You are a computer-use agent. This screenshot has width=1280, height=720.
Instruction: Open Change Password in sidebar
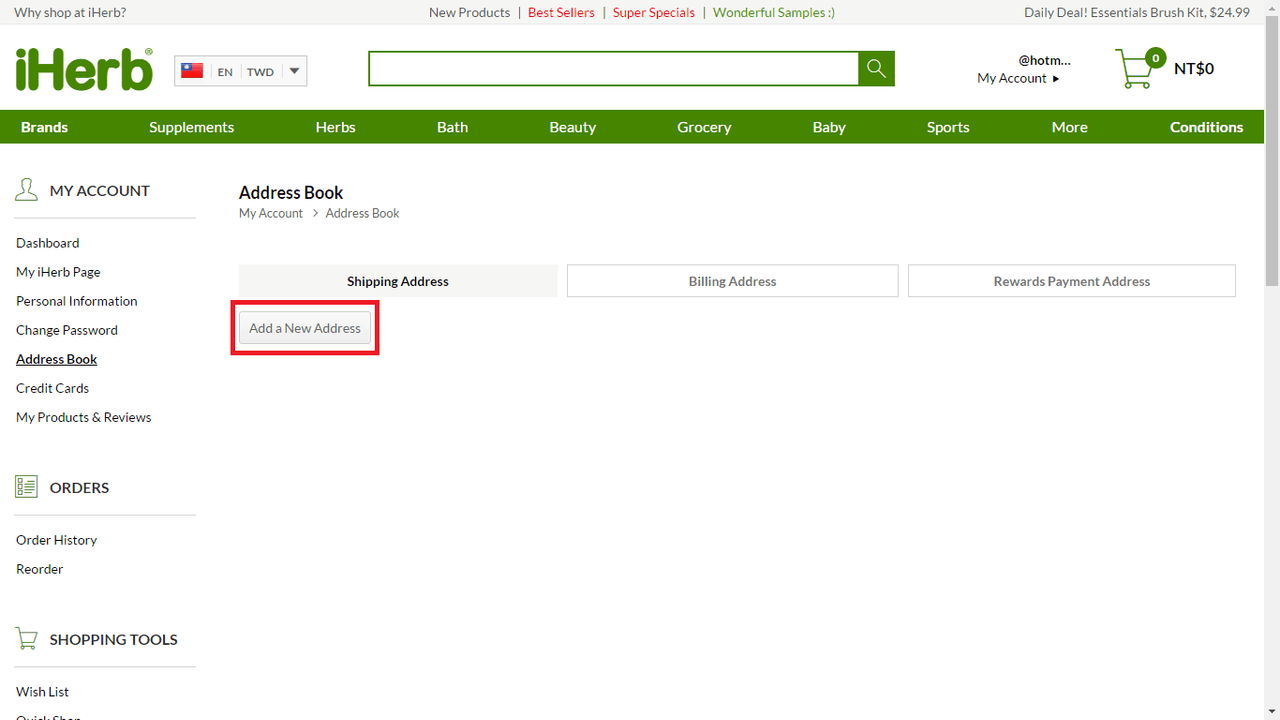(x=67, y=330)
